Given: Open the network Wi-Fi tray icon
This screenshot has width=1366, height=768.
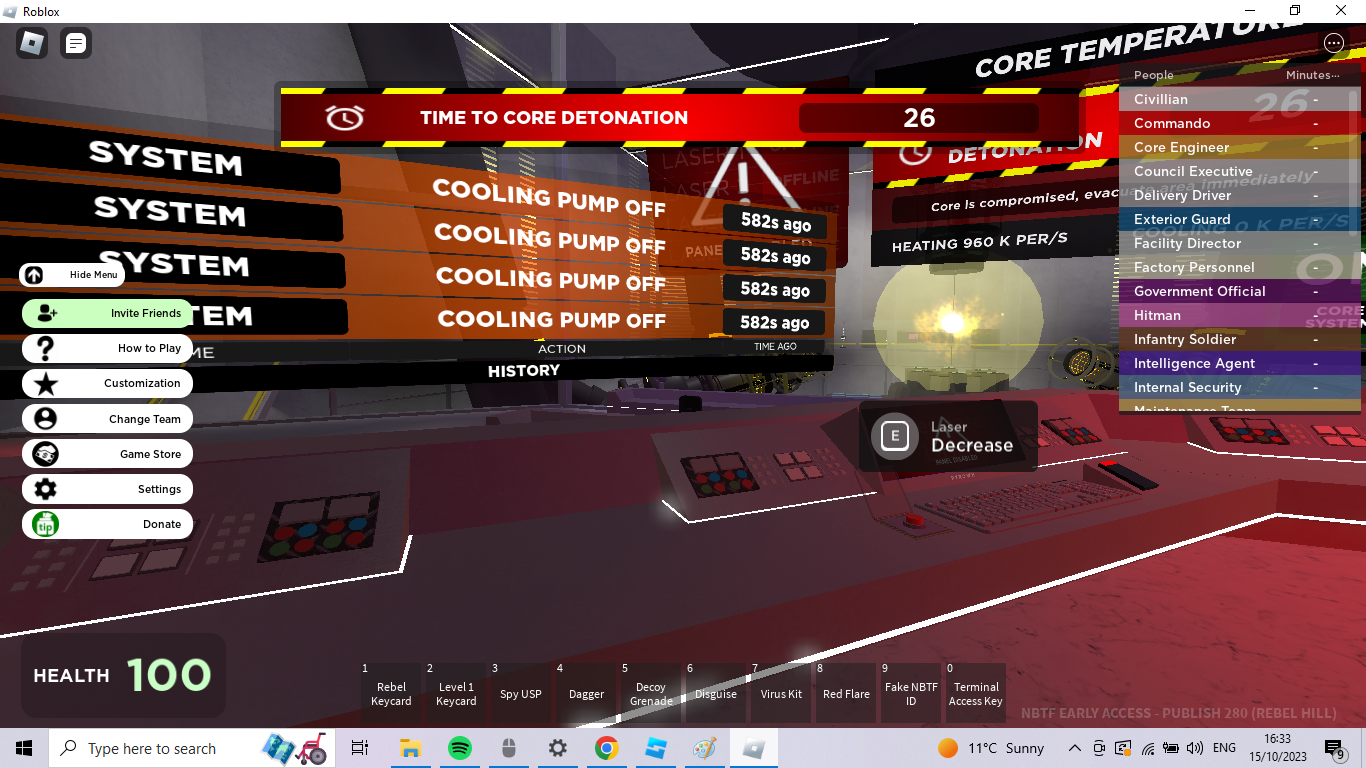Looking at the screenshot, I should tap(1147, 748).
